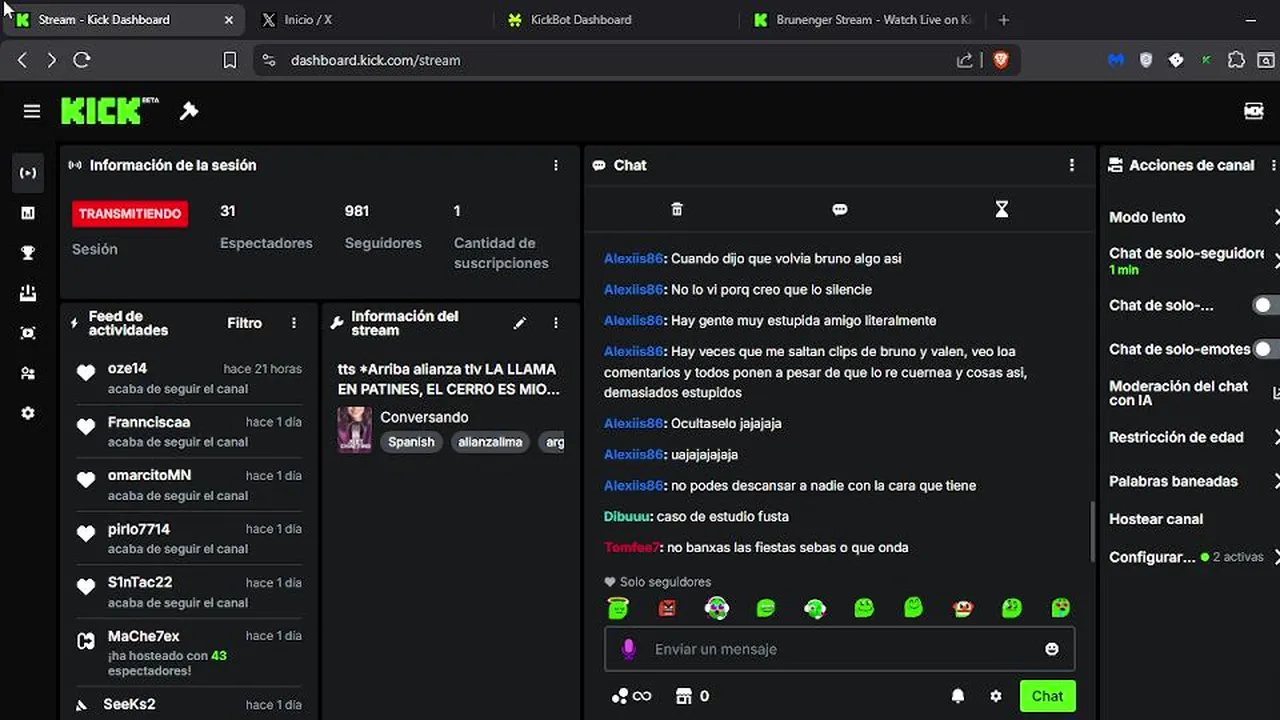
Task: Click username Tomfee7 in chat
Action: 633,547
